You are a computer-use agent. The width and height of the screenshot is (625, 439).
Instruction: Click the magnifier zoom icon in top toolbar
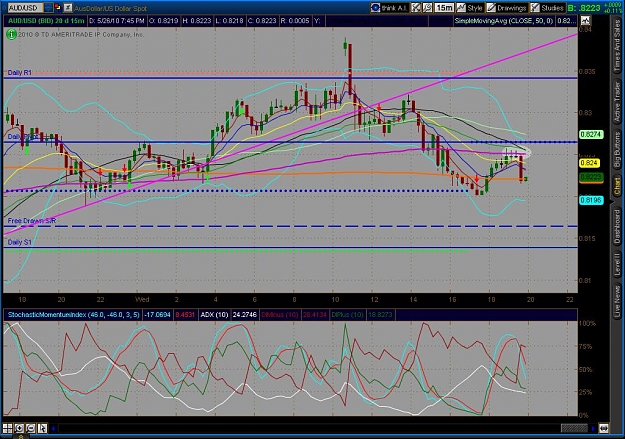(x=427, y=8)
